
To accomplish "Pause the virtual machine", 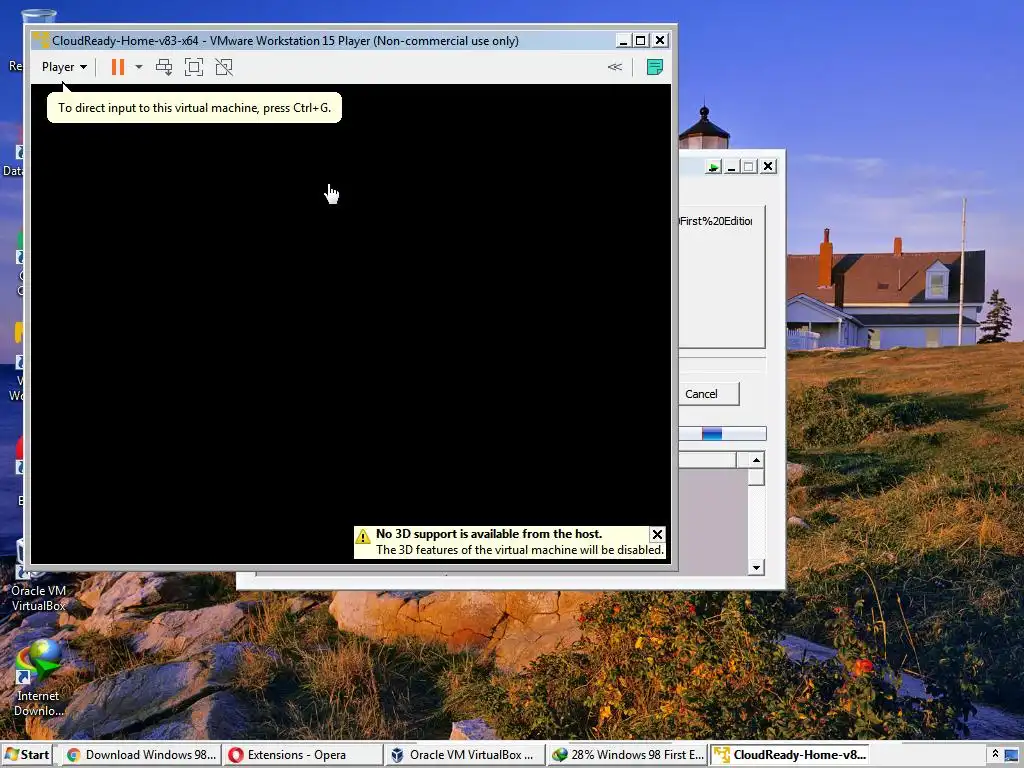I will 118,67.
